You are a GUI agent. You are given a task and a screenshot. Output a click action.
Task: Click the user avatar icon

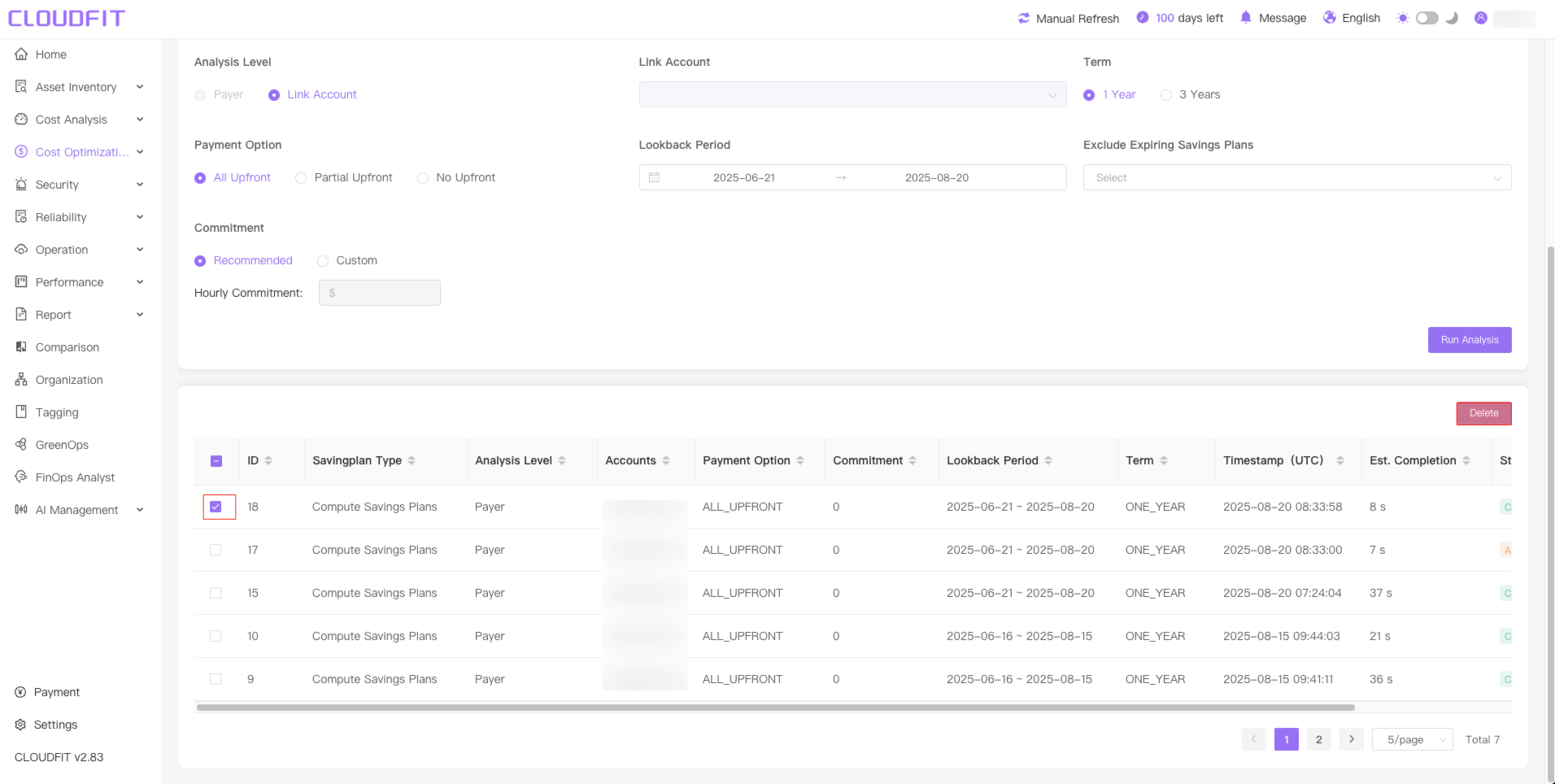1481,18
